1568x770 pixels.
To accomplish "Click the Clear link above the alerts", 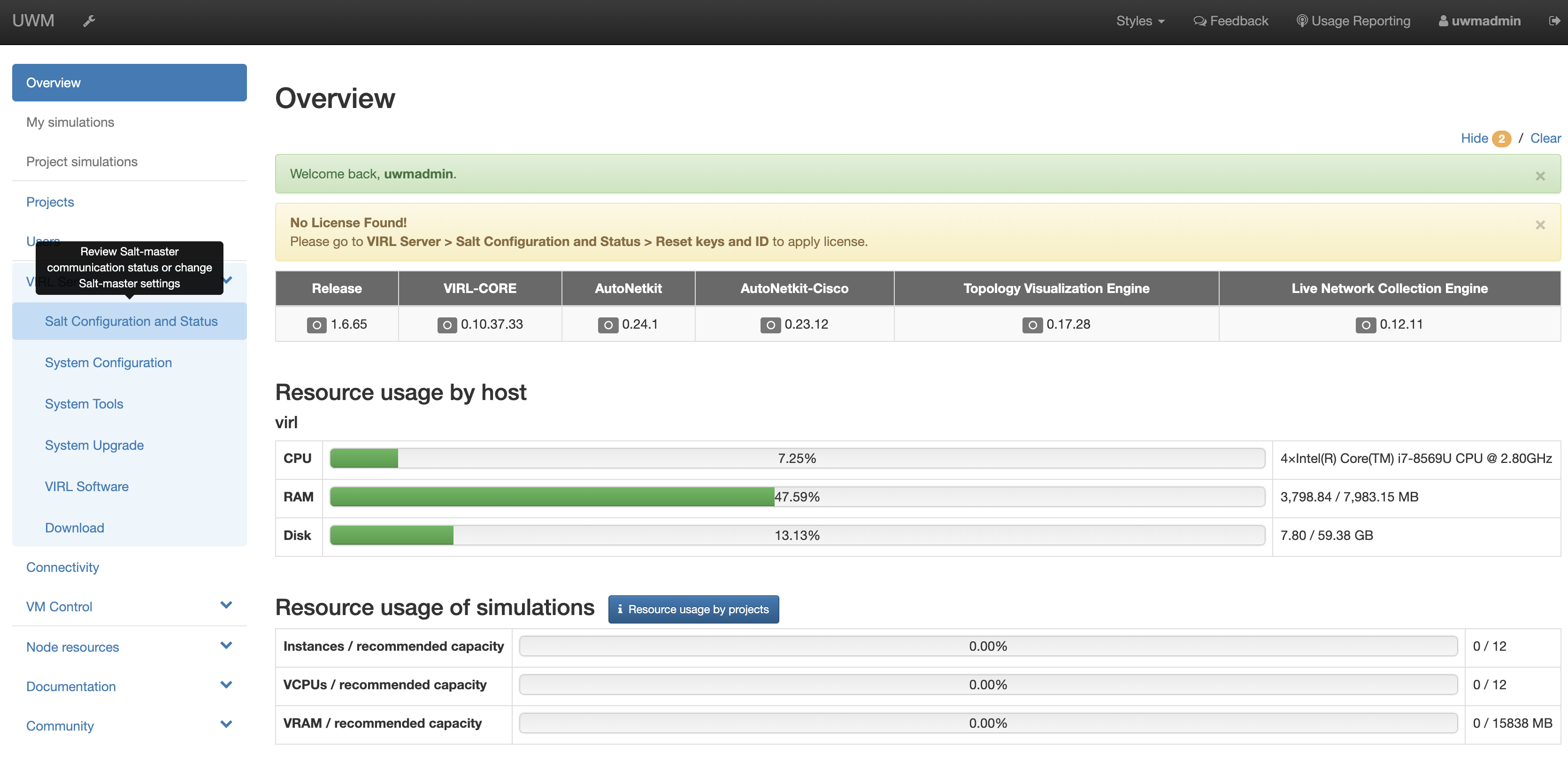I will 1545,138.
